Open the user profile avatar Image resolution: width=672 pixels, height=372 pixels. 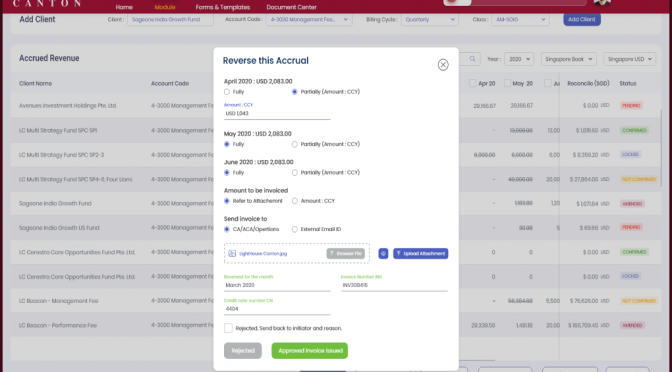602,2
